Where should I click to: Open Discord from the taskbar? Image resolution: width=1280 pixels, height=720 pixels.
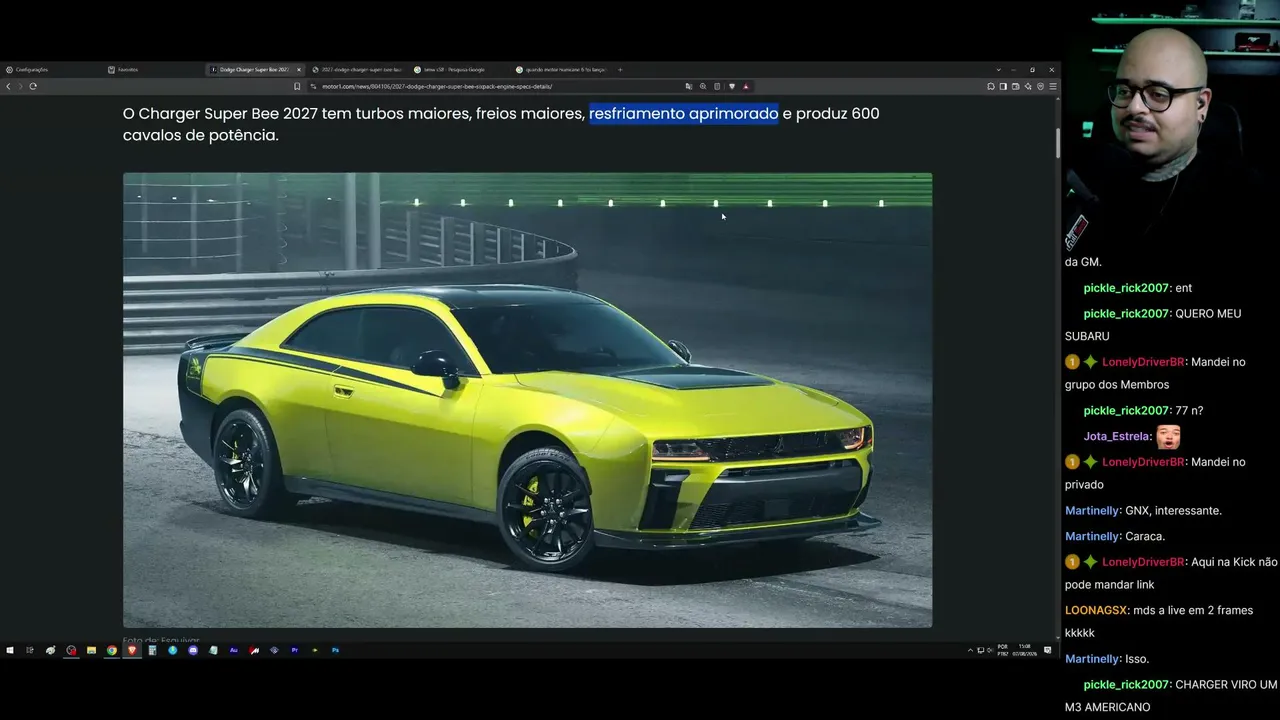coord(193,650)
